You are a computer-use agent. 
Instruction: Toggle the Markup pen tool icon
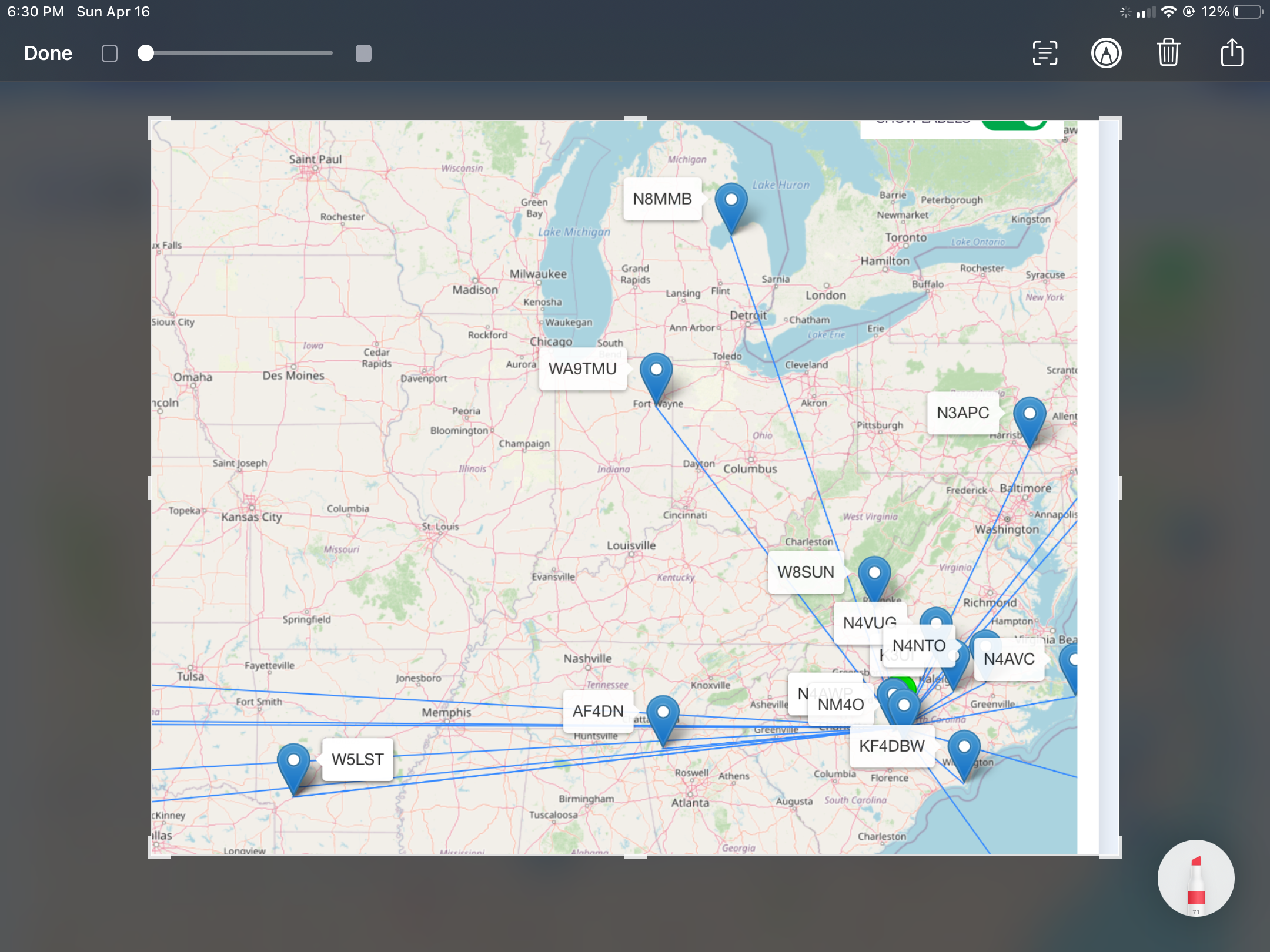pos(1106,53)
